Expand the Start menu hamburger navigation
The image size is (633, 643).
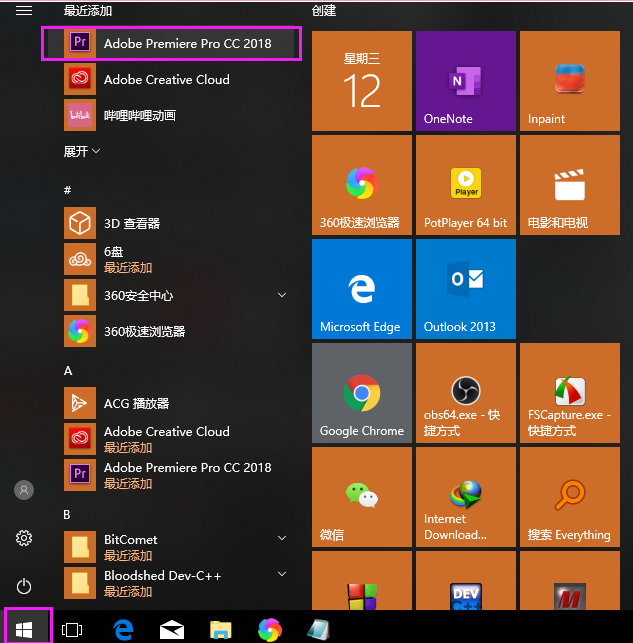pos(24,11)
